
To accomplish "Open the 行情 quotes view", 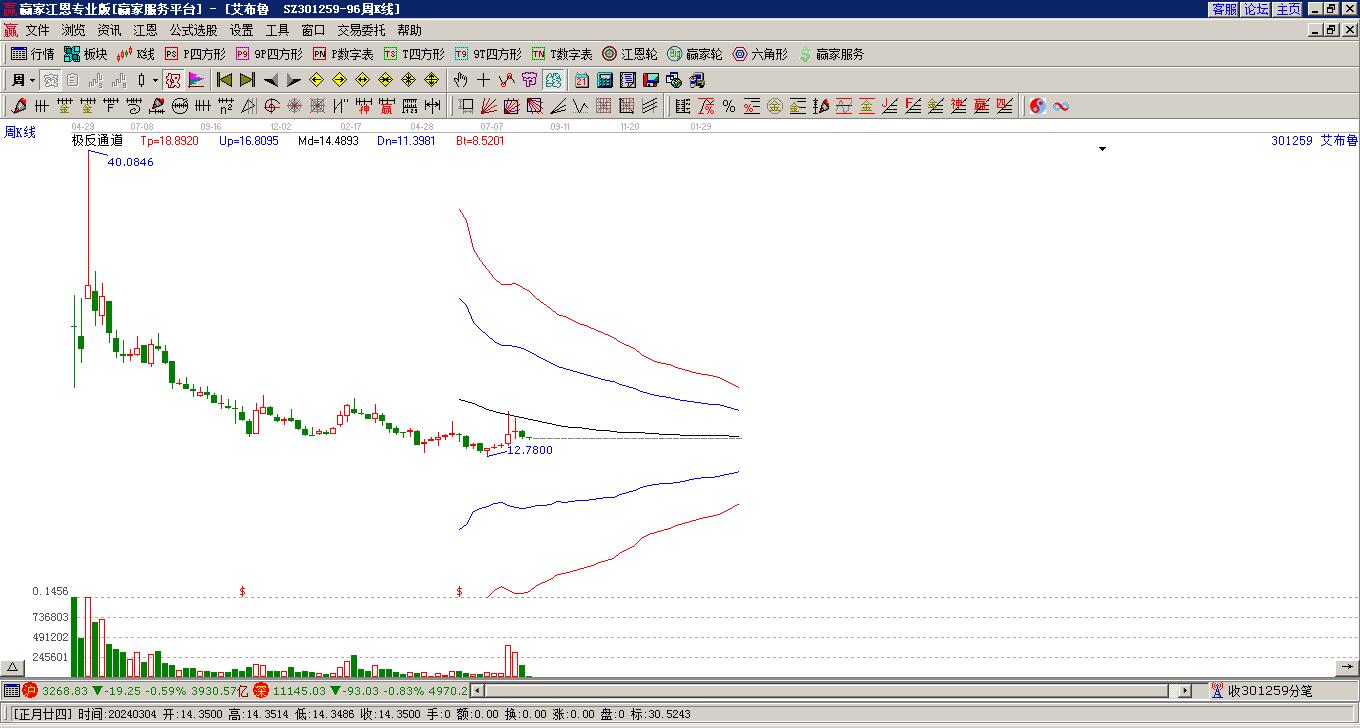I will pos(33,54).
